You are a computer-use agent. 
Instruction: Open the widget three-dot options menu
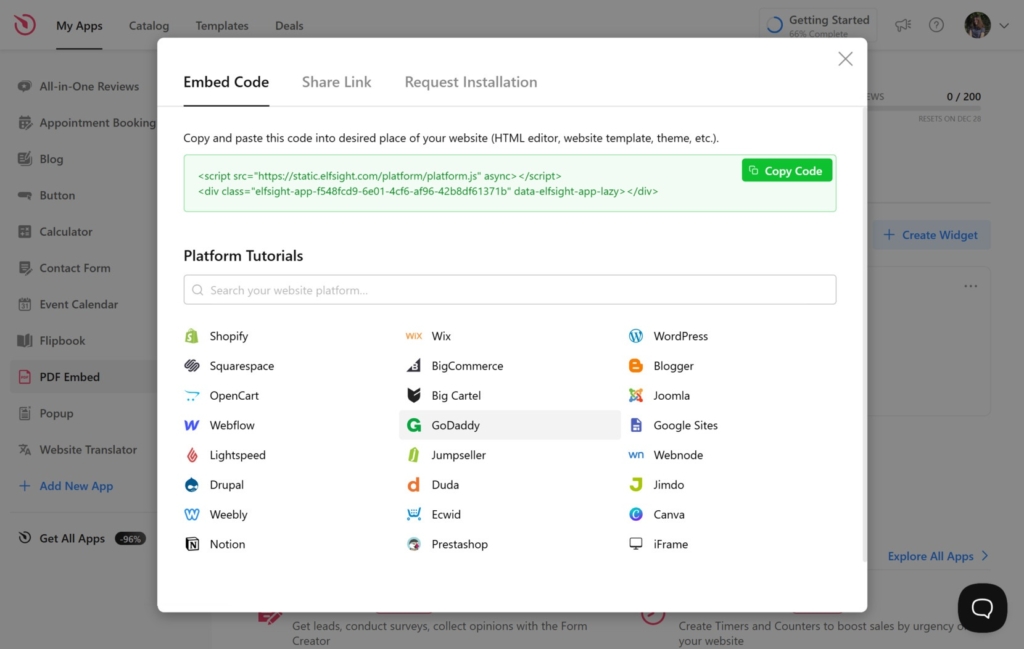point(970,286)
